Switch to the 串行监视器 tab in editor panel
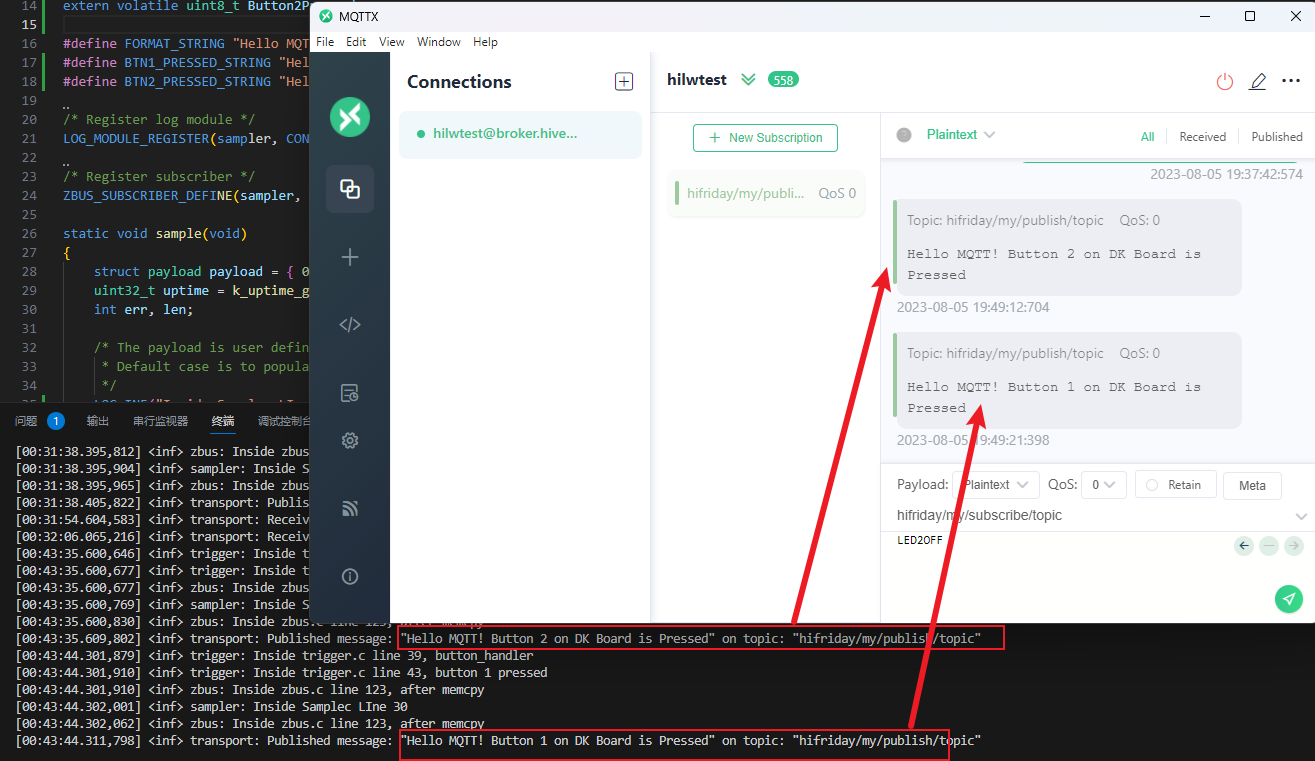This screenshot has height=761, width=1315. [160, 421]
